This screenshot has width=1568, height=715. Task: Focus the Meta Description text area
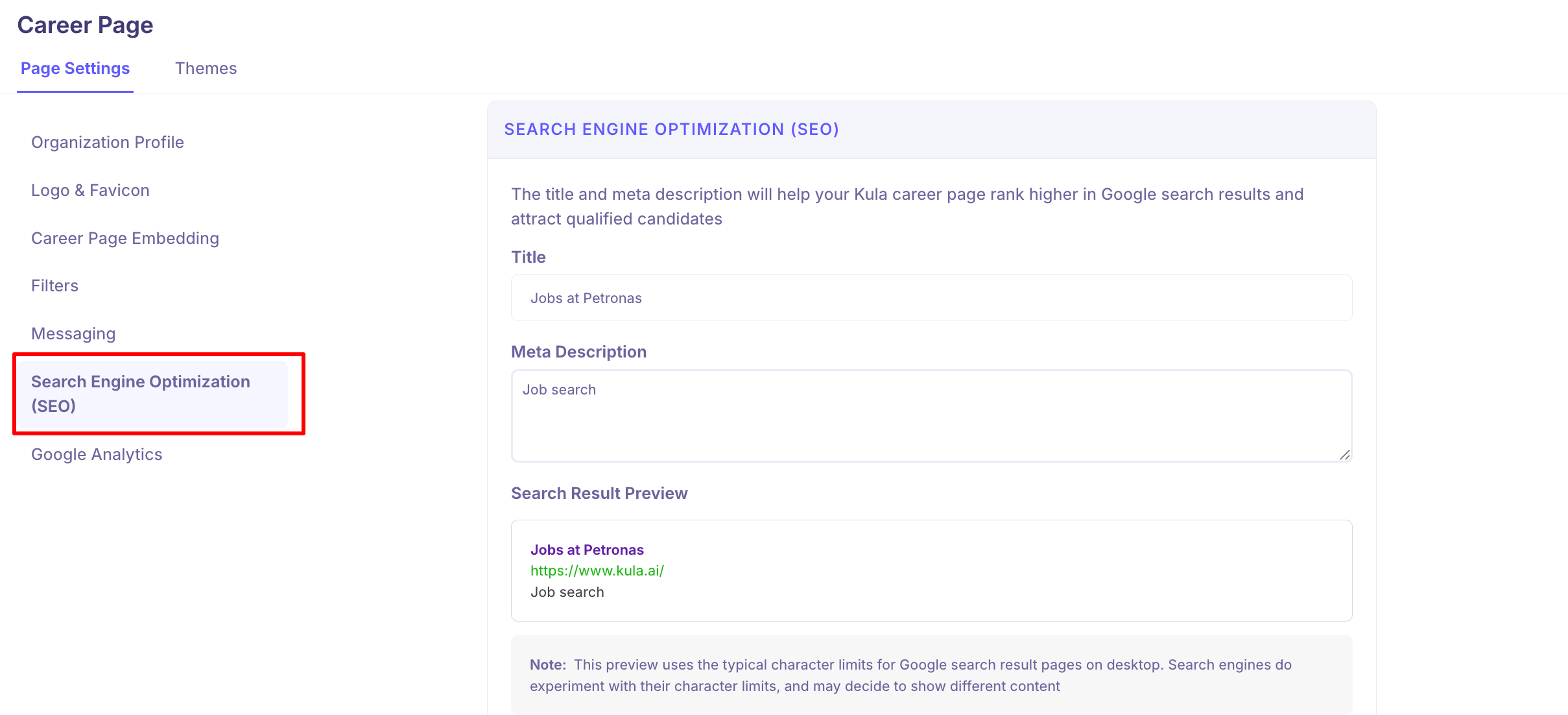pyautogui.click(x=931, y=415)
